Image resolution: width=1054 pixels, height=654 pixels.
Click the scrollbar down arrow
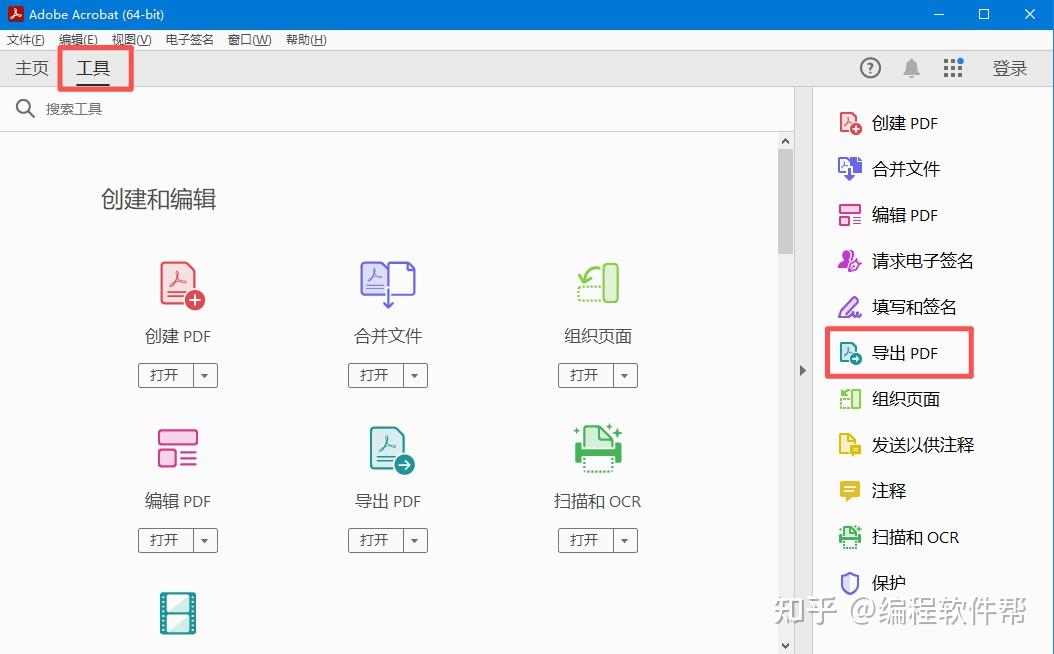point(785,646)
